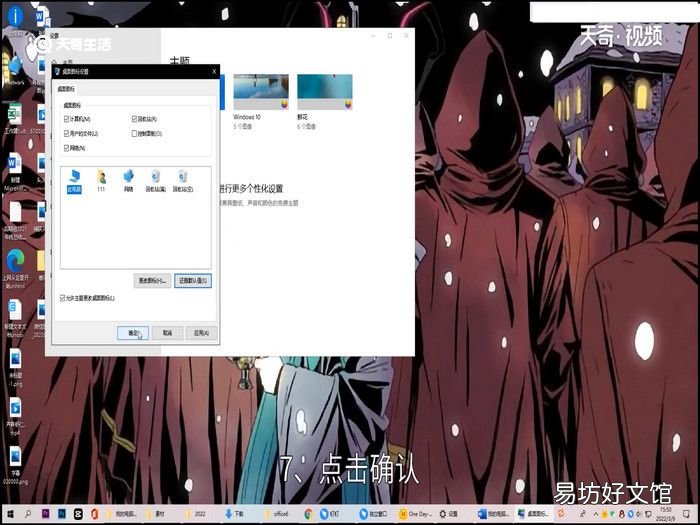Select the 网络 icon in the dialog list
This screenshot has height=525, width=700.
point(129,181)
